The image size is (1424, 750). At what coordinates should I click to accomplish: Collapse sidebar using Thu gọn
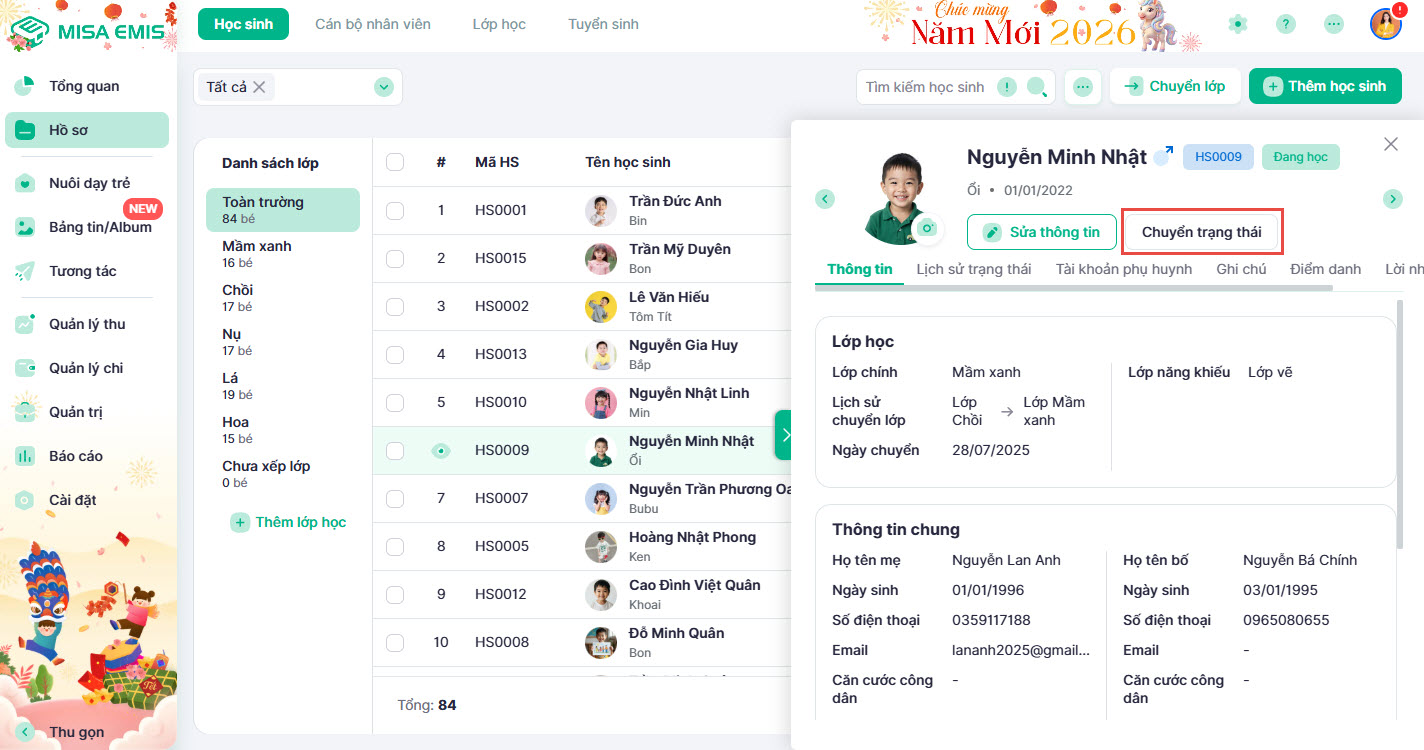point(76,732)
